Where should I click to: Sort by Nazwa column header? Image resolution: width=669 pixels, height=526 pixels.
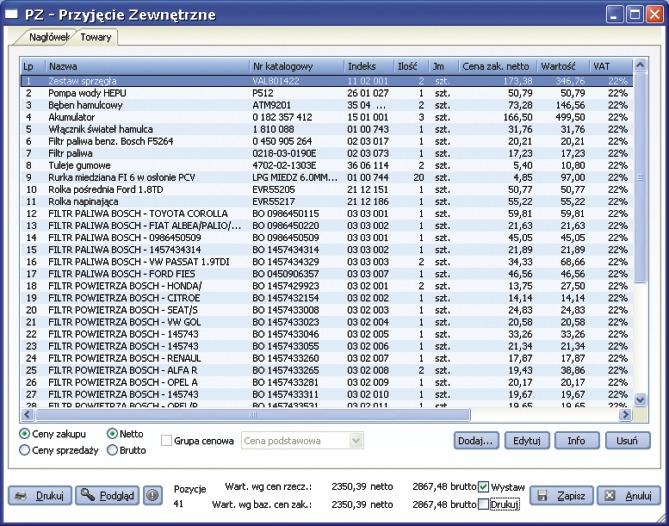pyautogui.click(x=148, y=67)
